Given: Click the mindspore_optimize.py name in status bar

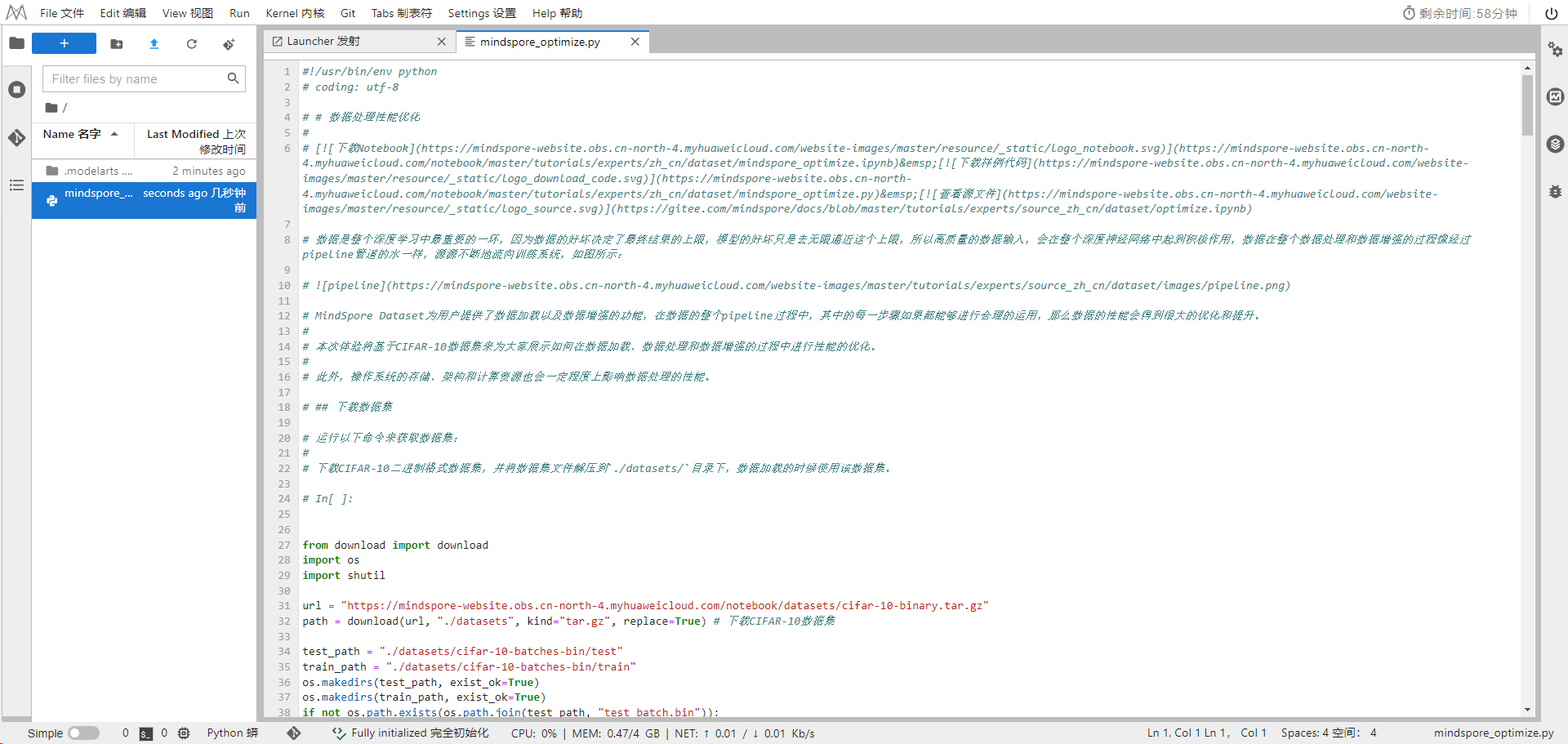Looking at the screenshot, I should point(1494,733).
